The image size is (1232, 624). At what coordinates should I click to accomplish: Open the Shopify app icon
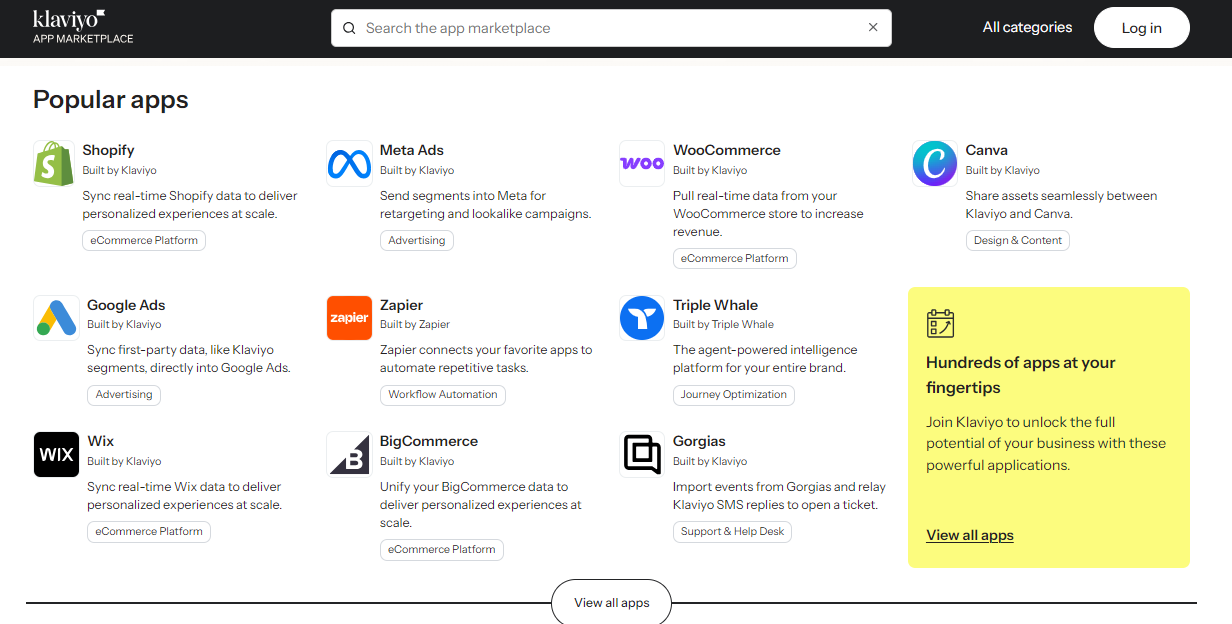tap(54, 163)
